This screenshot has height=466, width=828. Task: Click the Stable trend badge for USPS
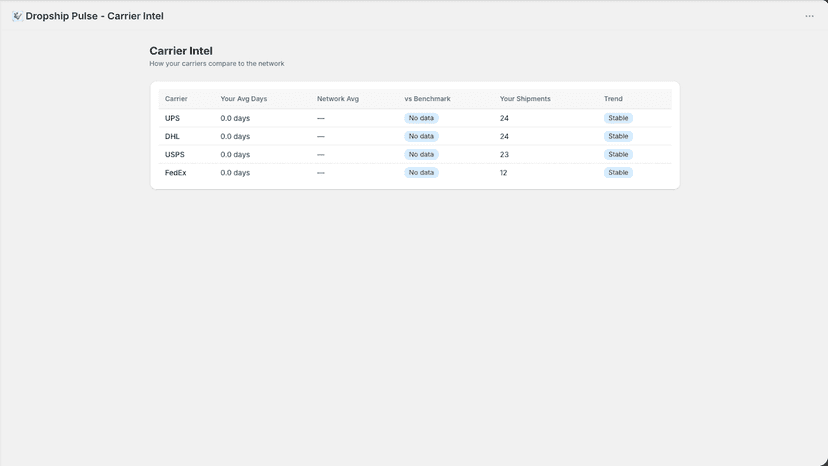pos(618,155)
